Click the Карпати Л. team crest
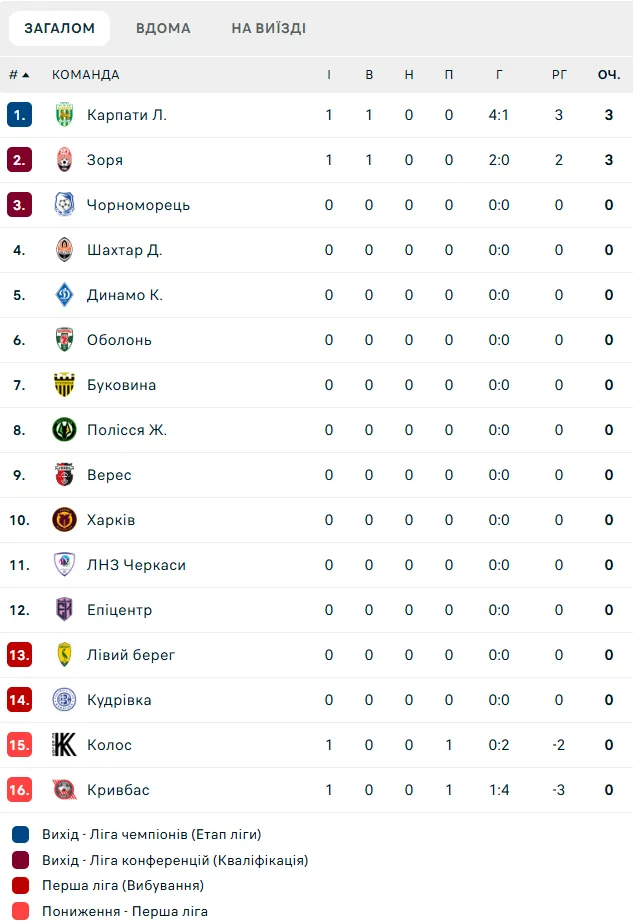This screenshot has width=633, height=922. click(x=64, y=115)
